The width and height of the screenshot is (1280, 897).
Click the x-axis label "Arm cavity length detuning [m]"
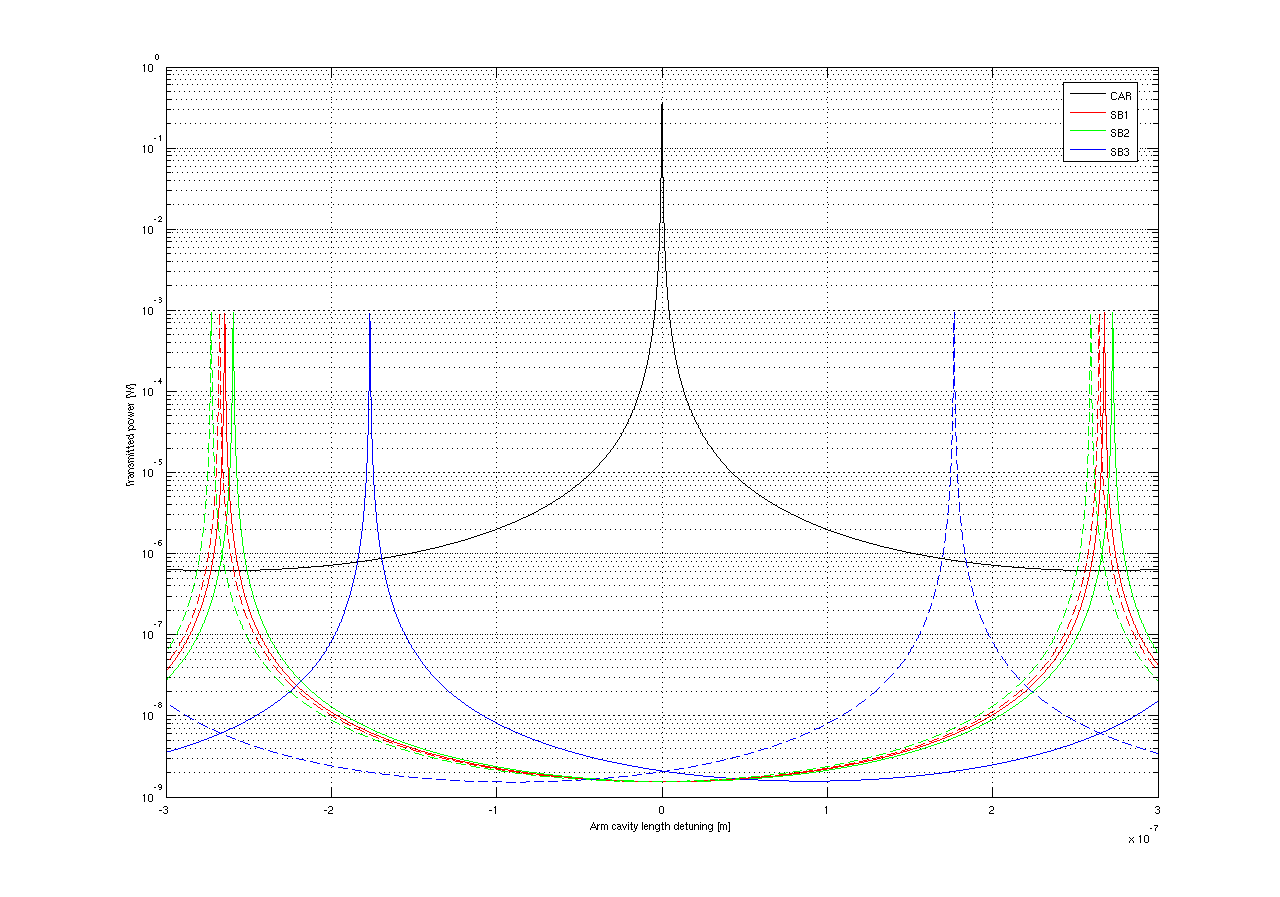point(662,826)
